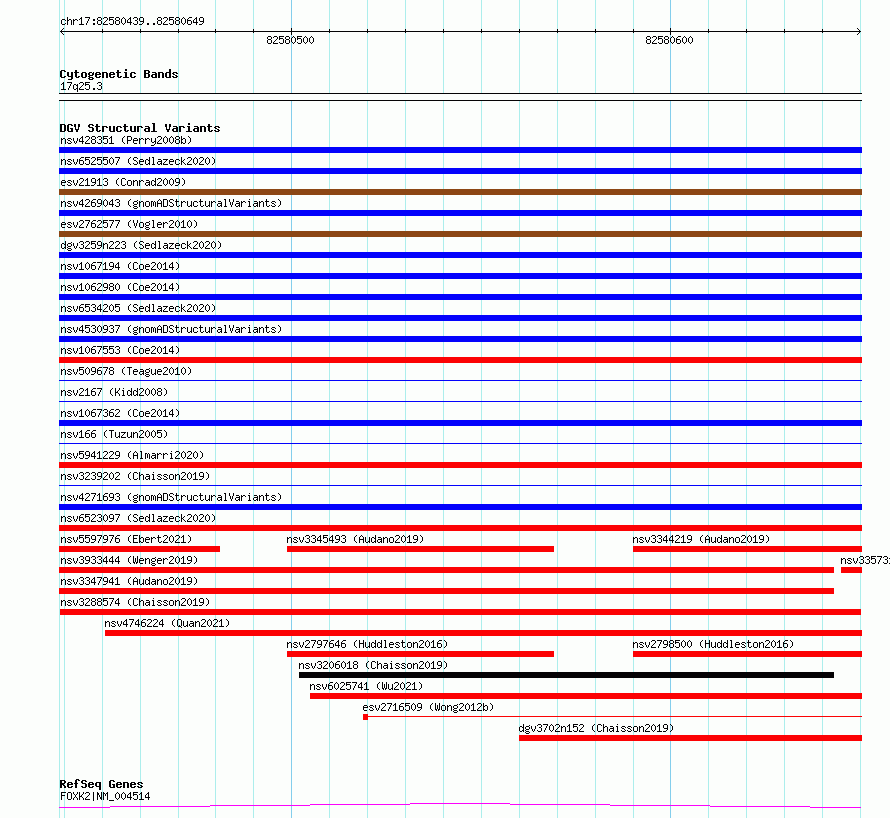Click the FOXK2|NM_004514 gene label

click(105, 796)
